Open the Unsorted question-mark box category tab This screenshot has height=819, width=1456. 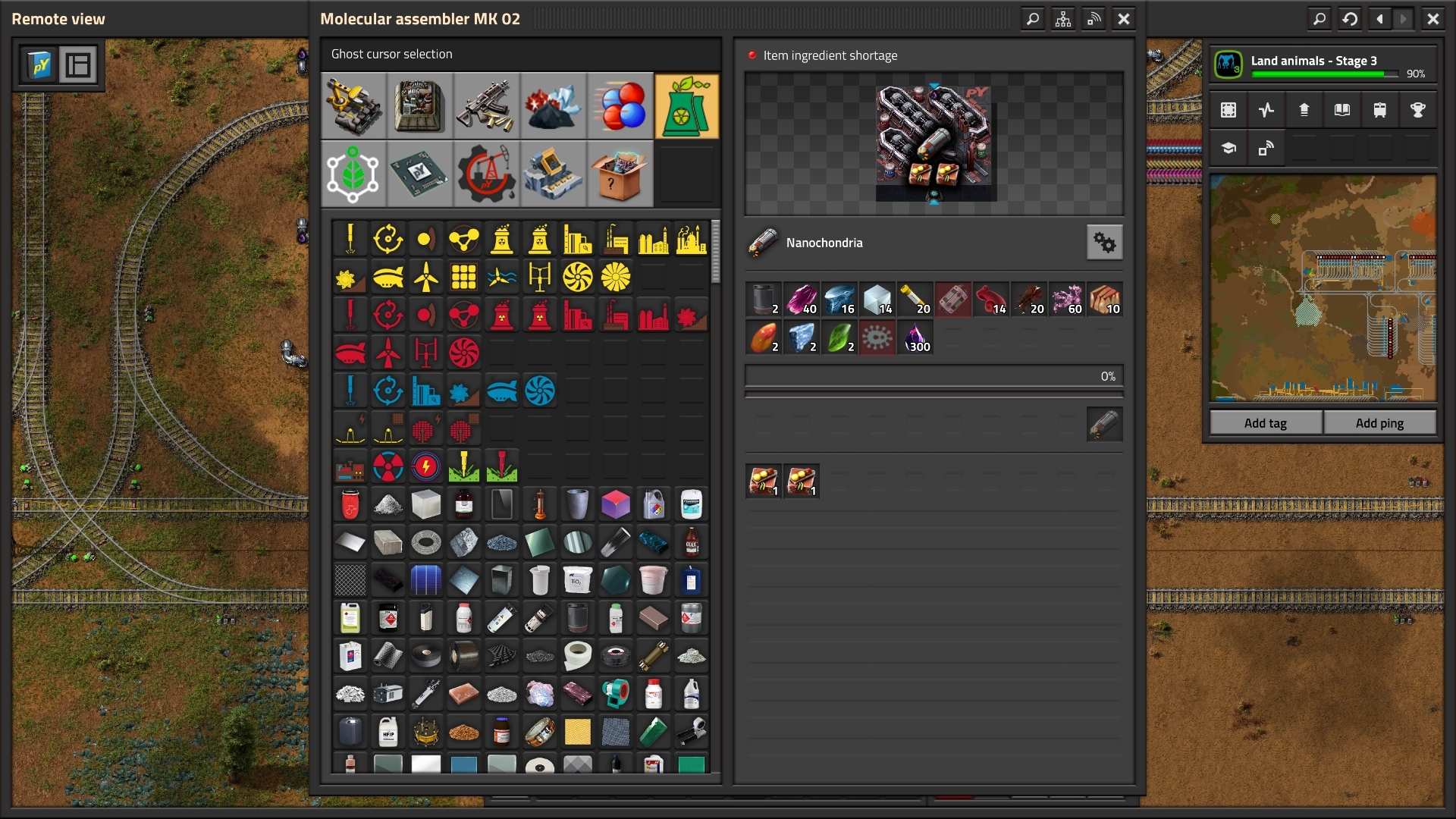[620, 174]
